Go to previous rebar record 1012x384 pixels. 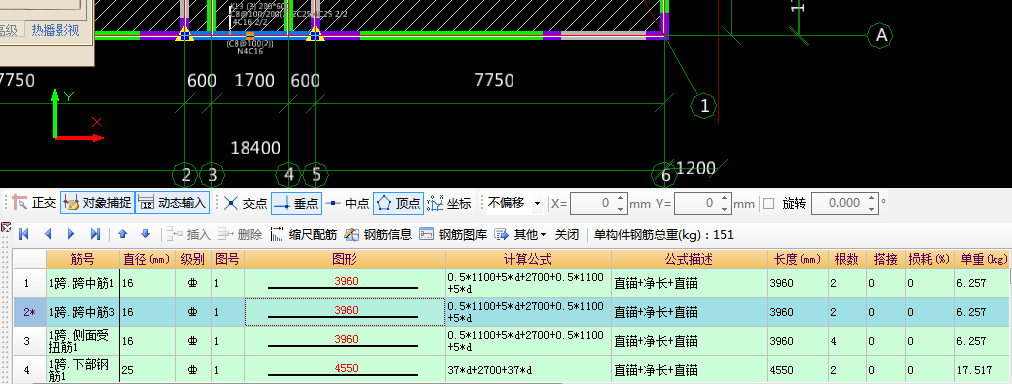[x=48, y=234]
